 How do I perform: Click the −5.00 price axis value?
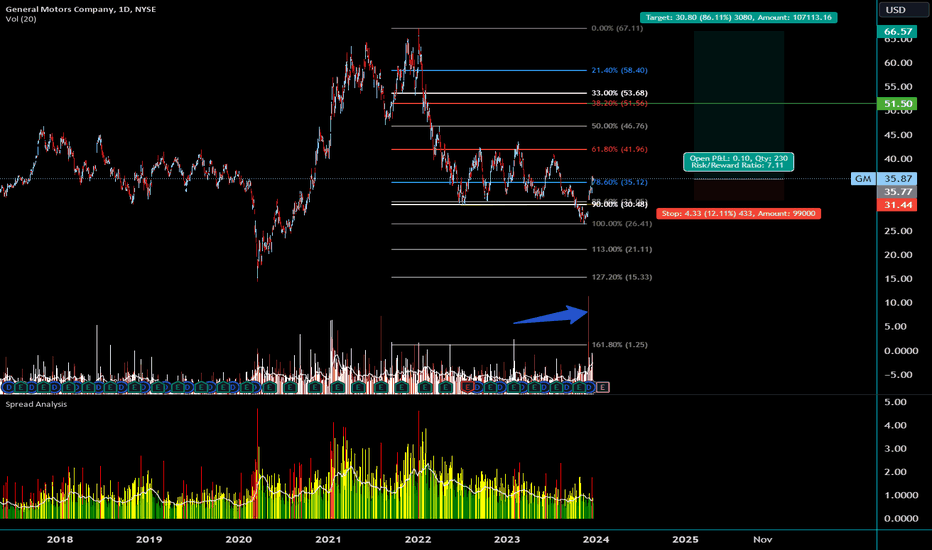[898, 375]
